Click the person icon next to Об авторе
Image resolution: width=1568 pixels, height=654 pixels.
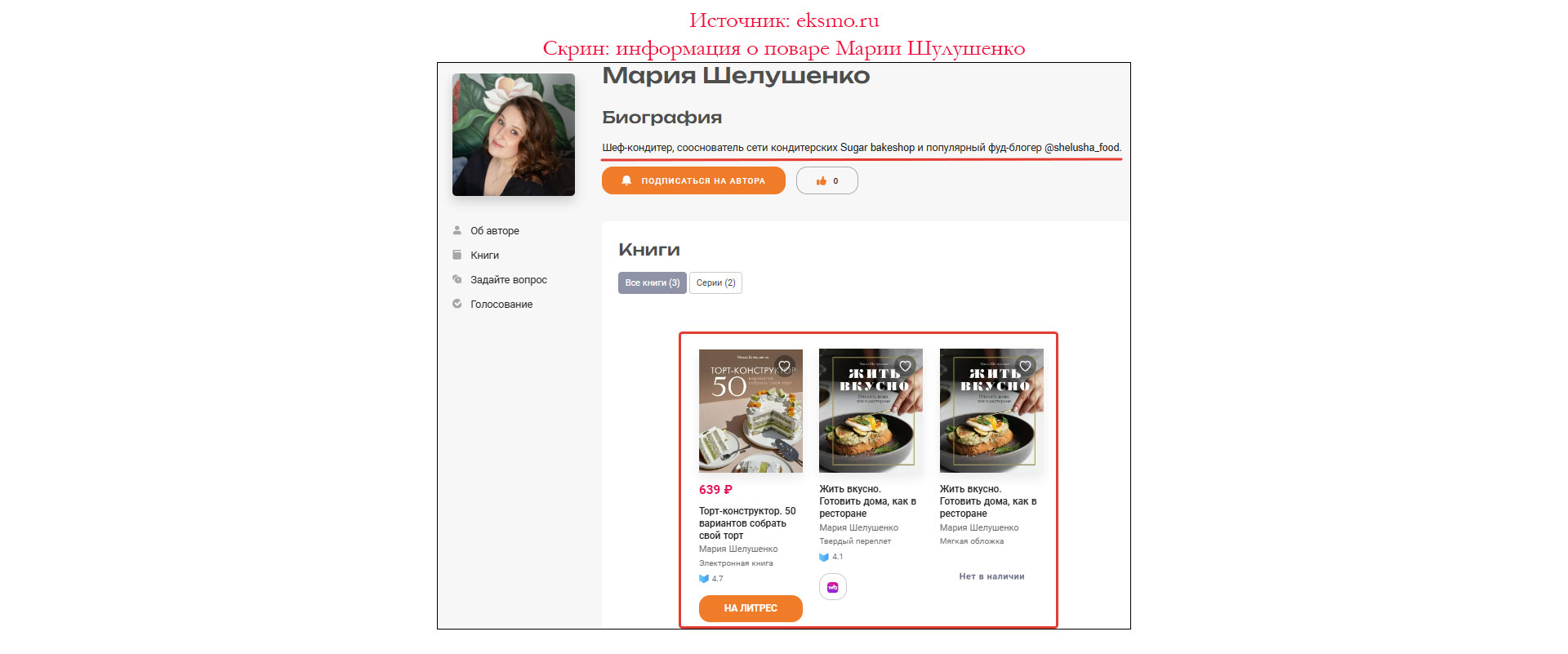pos(457,230)
